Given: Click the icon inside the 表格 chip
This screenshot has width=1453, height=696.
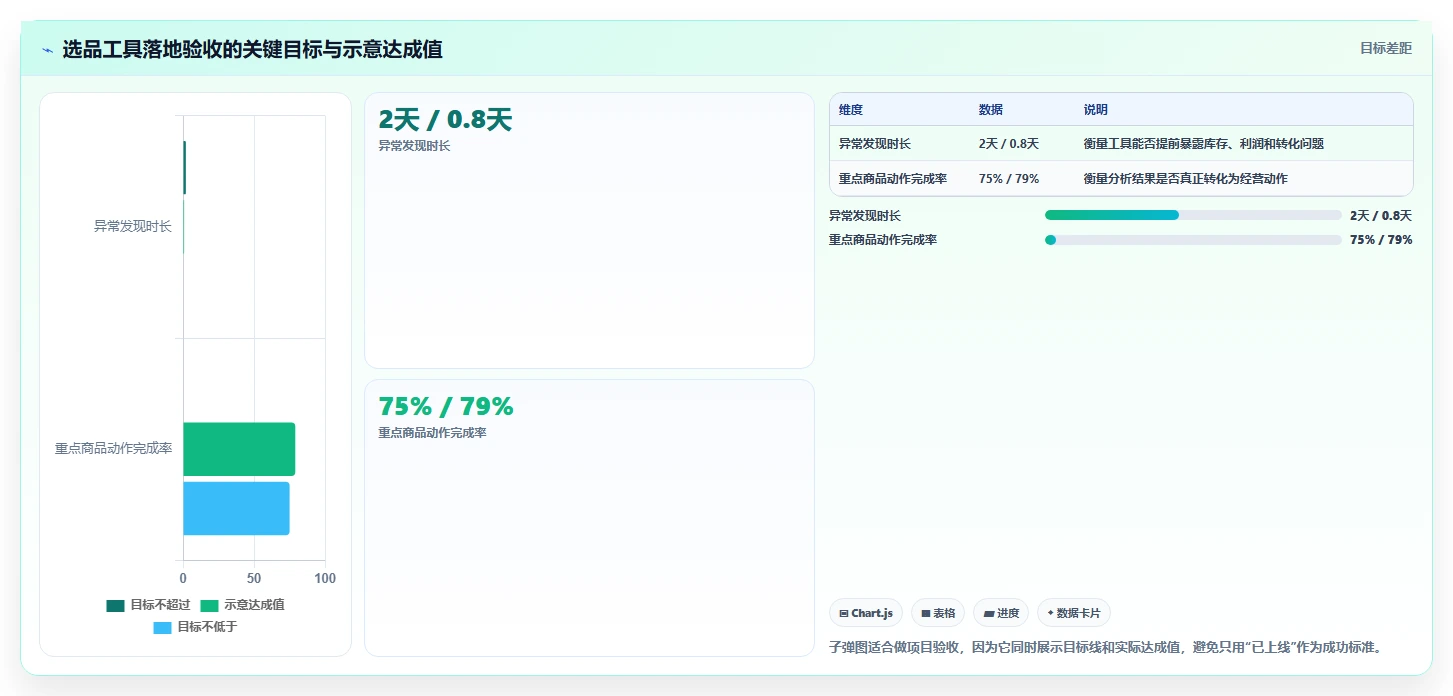Looking at the screenshot, I should coord(926,614).
